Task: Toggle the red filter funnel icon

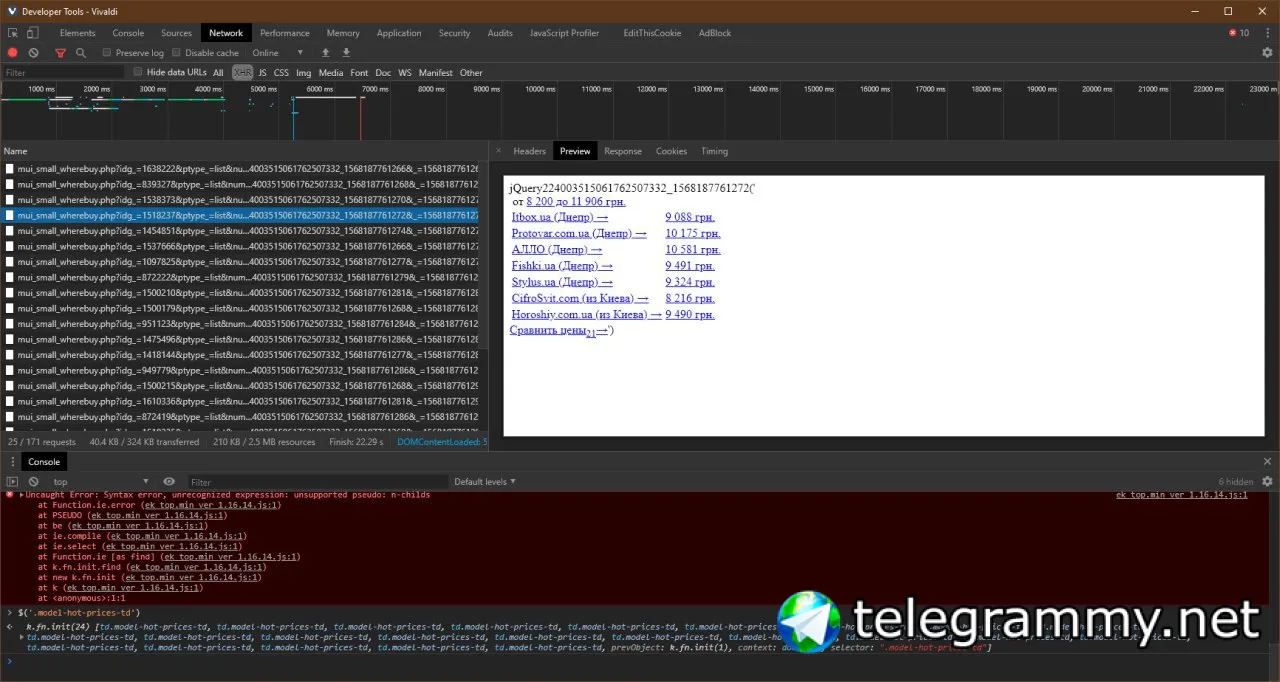Action: (x=60, y=53)
